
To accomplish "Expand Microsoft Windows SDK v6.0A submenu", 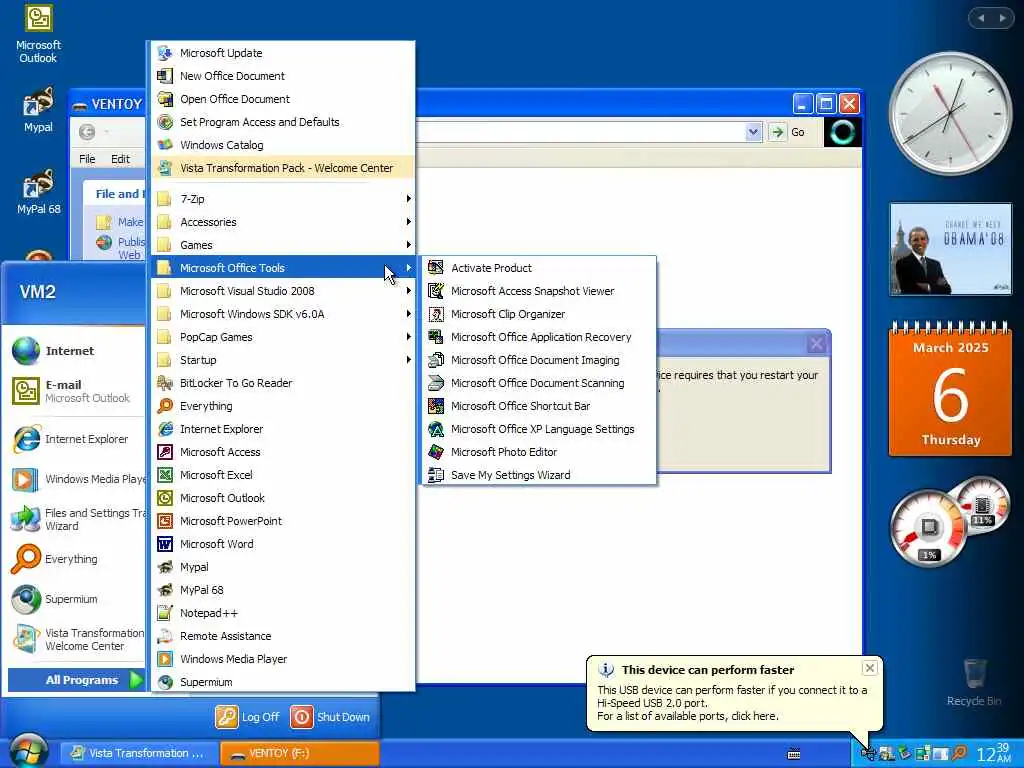I will [x=283, y=314].
